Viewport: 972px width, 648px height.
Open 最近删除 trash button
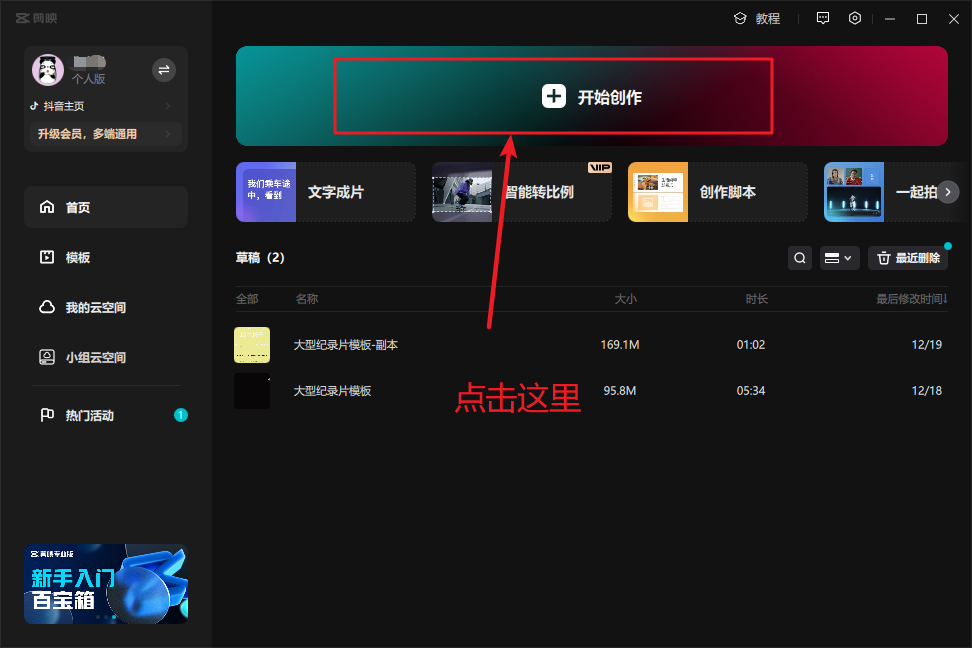point(908,258)
